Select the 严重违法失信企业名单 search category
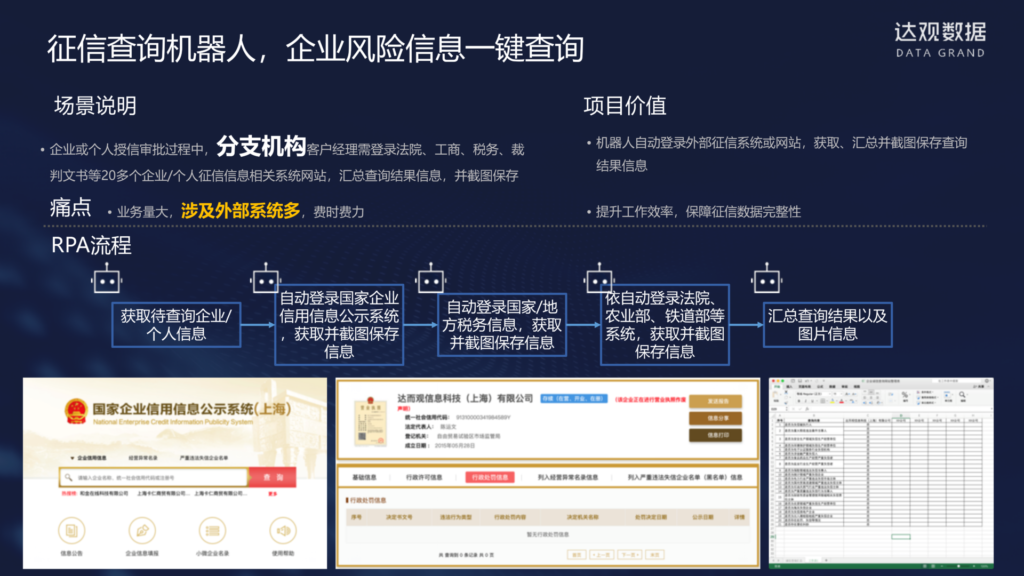 [204, 456]
